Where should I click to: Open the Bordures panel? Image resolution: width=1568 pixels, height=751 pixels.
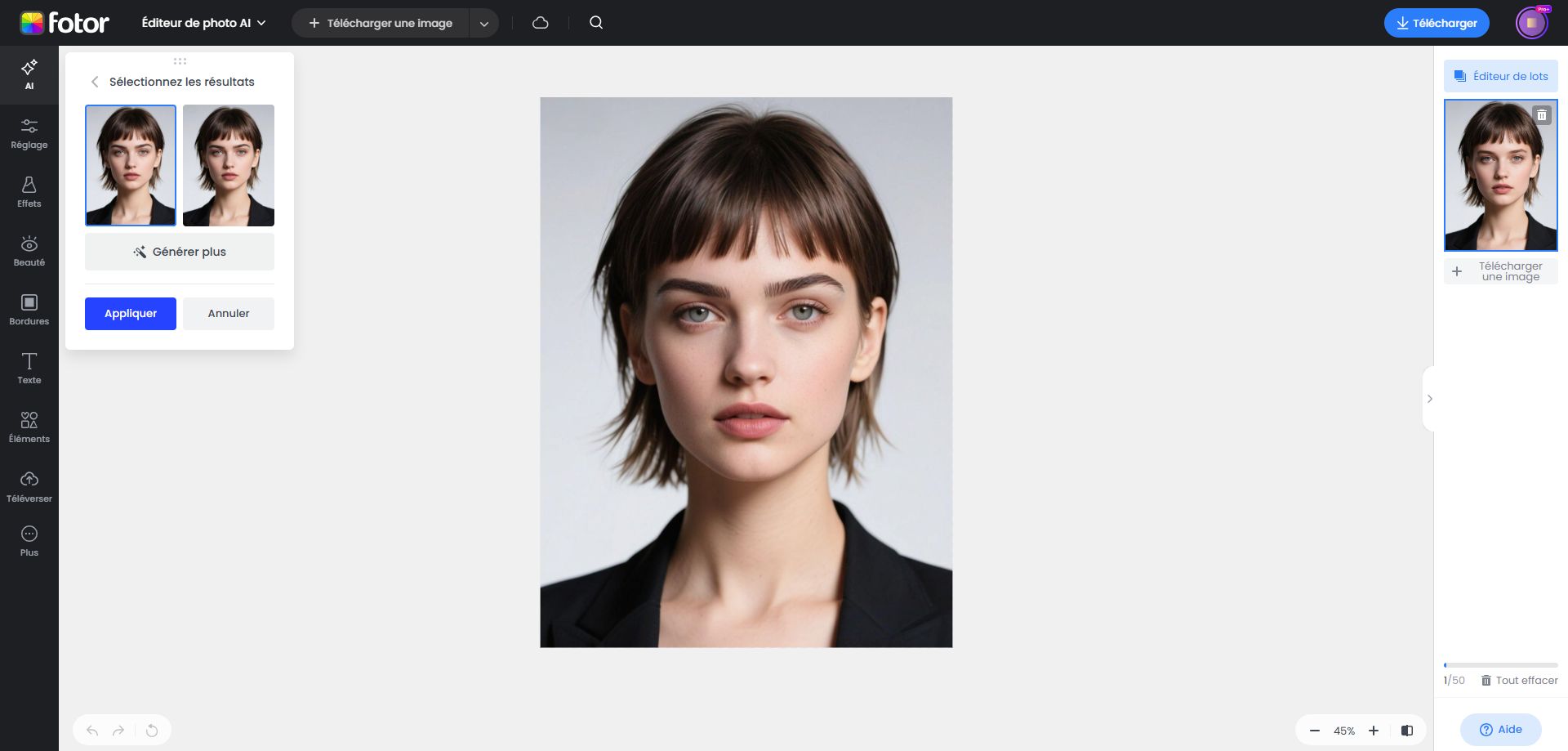coord(29,310)
